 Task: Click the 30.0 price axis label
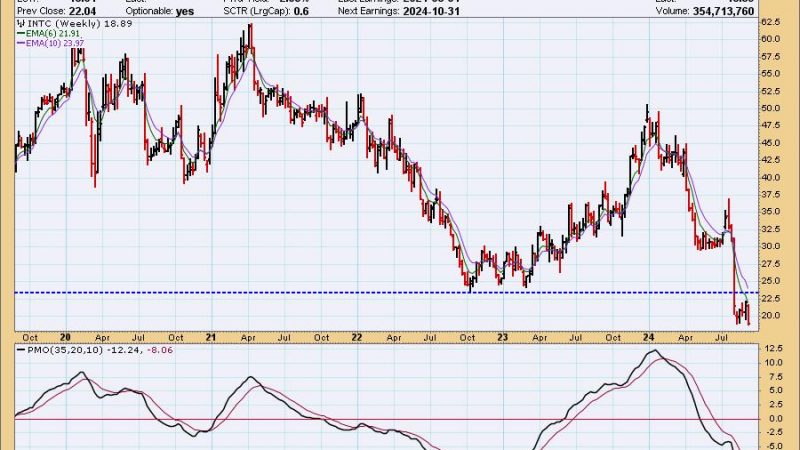click(770, 246)
